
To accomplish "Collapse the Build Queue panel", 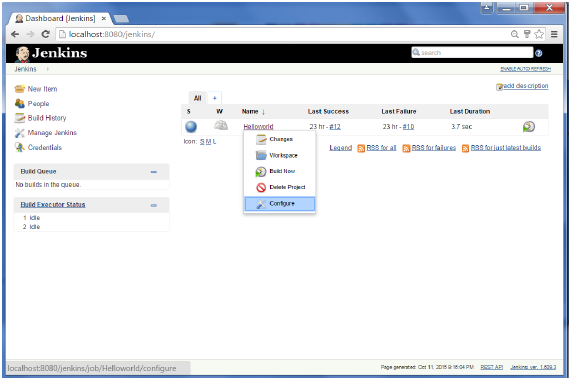I will click(154, 172).
